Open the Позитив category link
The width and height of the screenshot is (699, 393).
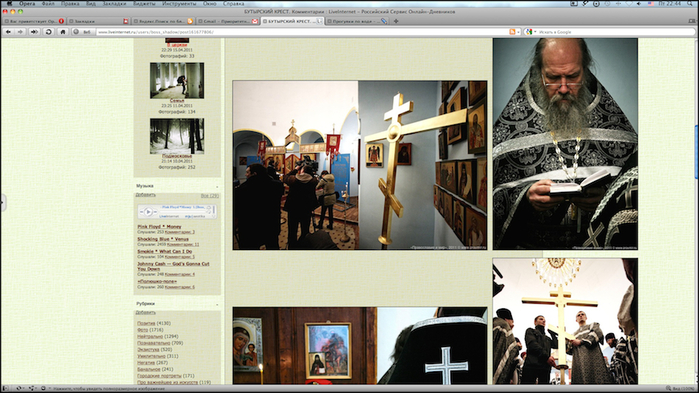tap(146, 323)
